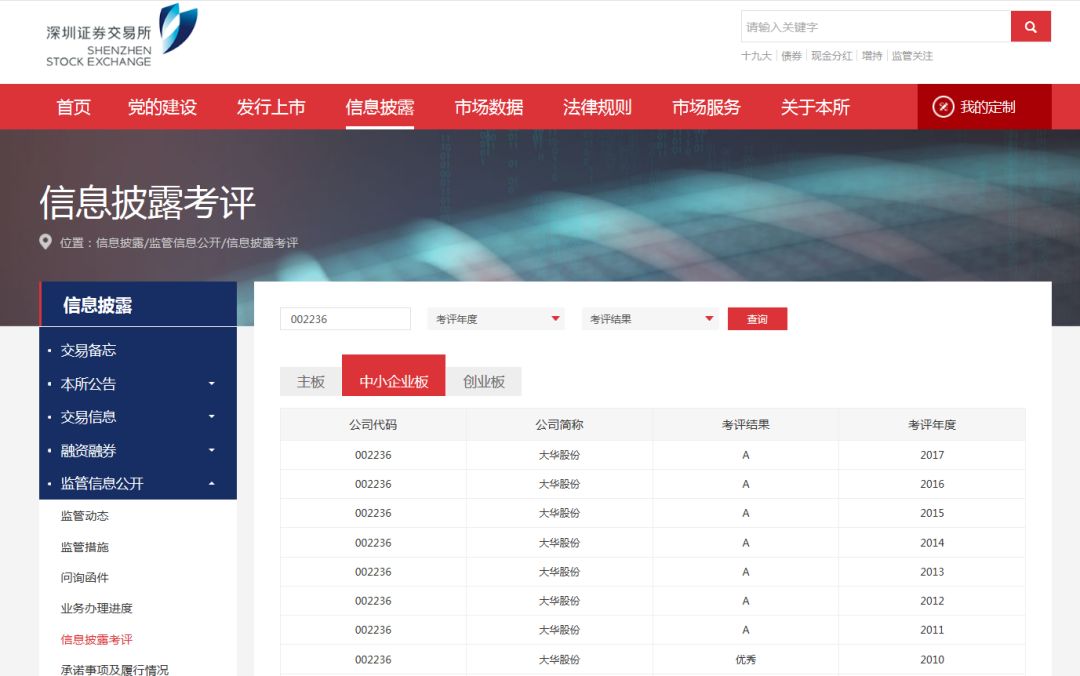The height and width of the screenshot is (676, 1080).
Task: Open 关于本所 in the main navigation
Action: tap(815, 107)
